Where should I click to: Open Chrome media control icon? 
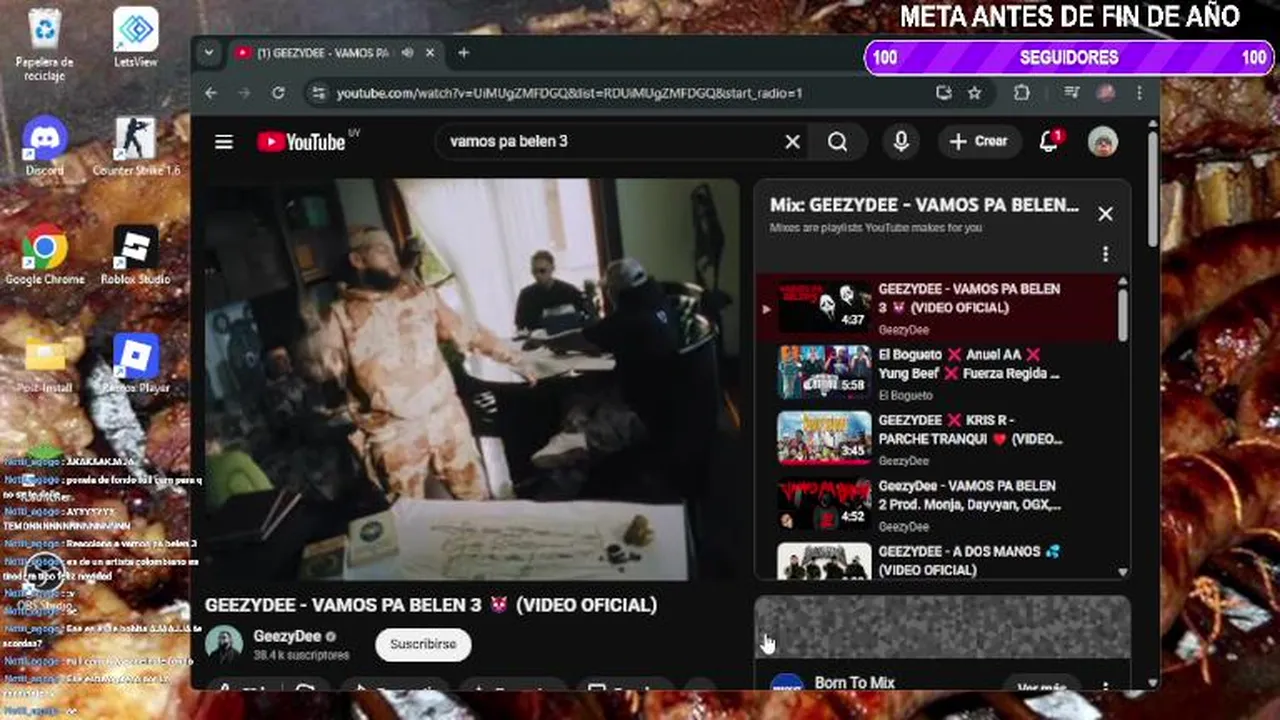[1072, 93]
